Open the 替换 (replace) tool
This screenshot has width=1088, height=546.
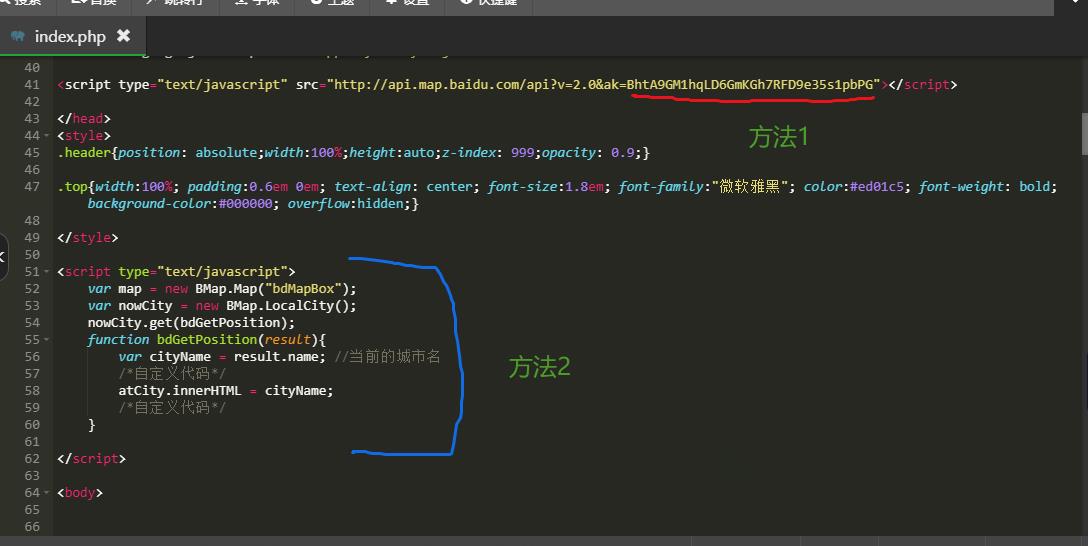pyautogui.click(x=96, y=3)
